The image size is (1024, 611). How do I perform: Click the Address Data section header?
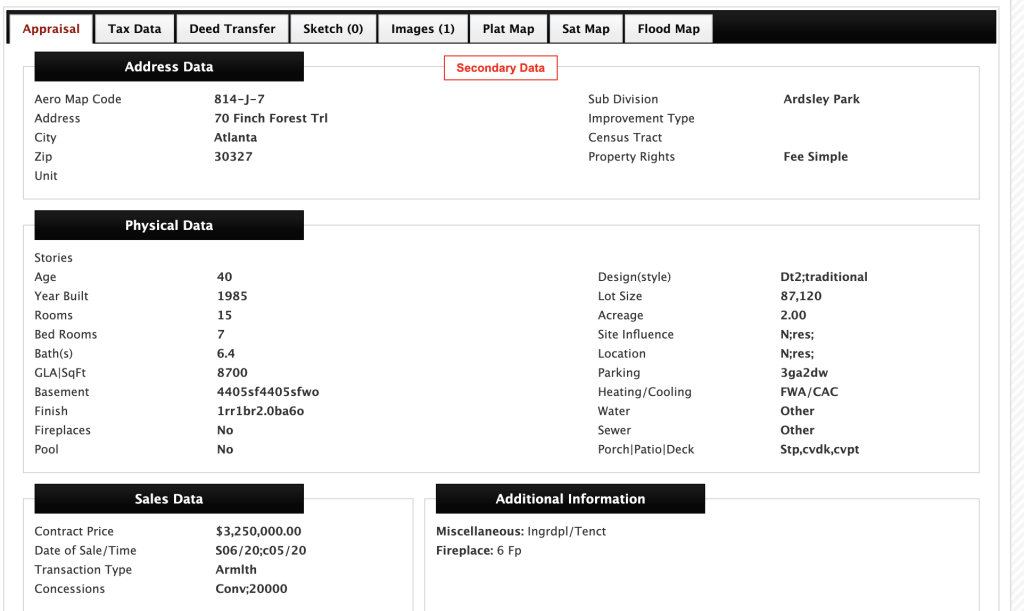[169, 67]
